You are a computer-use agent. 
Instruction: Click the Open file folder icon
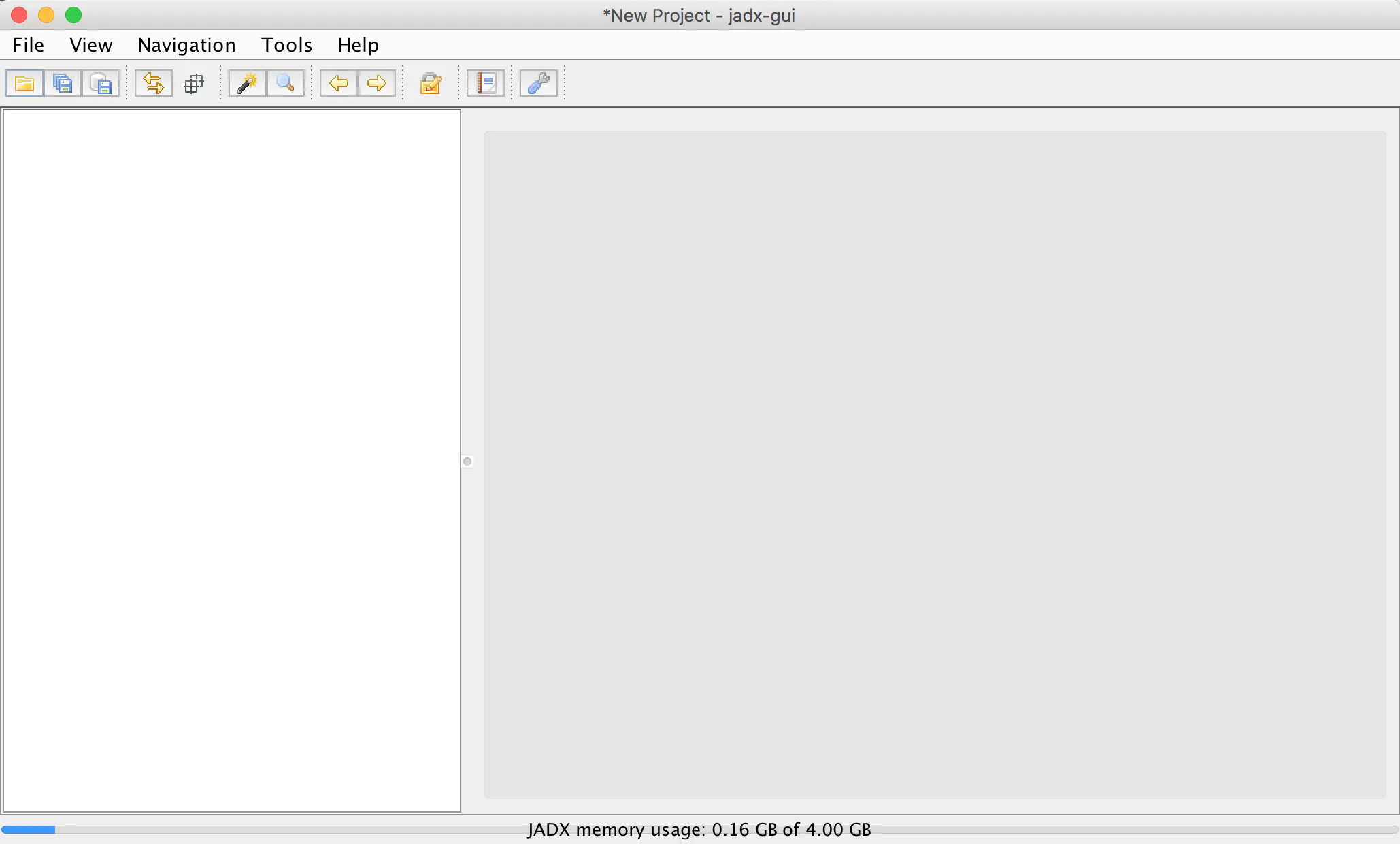pyautogui.click(x=24, y=83)
